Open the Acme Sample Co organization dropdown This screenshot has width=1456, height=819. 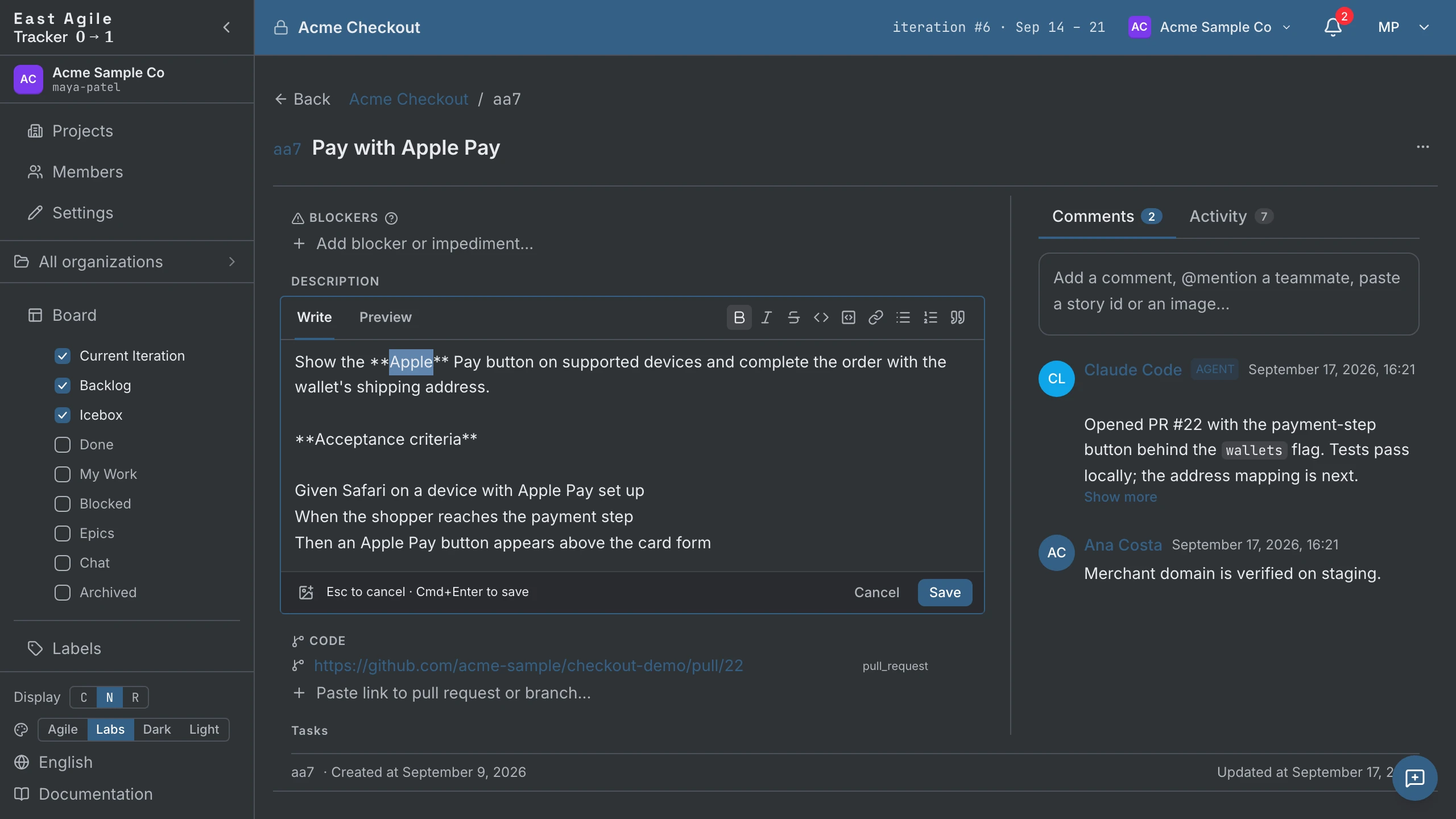[x=1210, y=27]
